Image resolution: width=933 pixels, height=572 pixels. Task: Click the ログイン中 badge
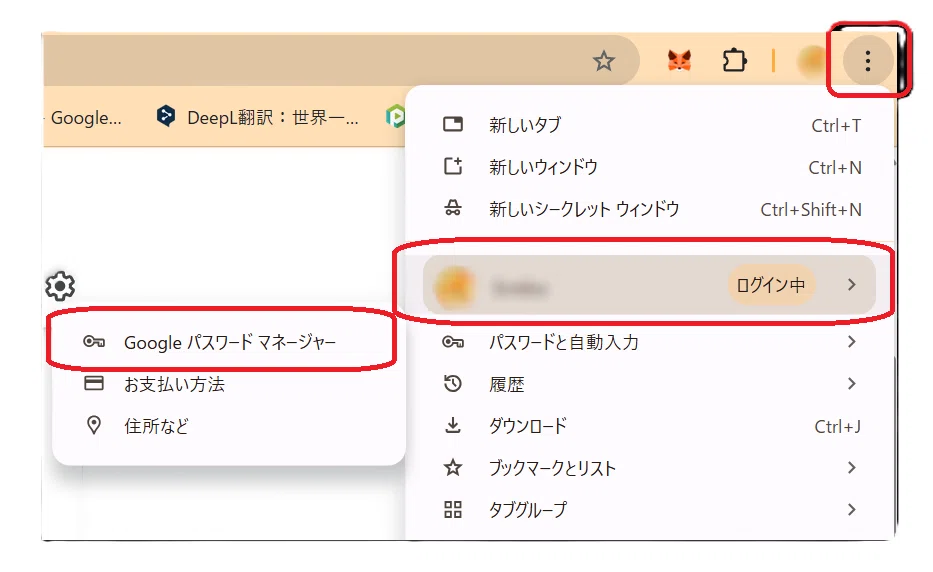771,285
